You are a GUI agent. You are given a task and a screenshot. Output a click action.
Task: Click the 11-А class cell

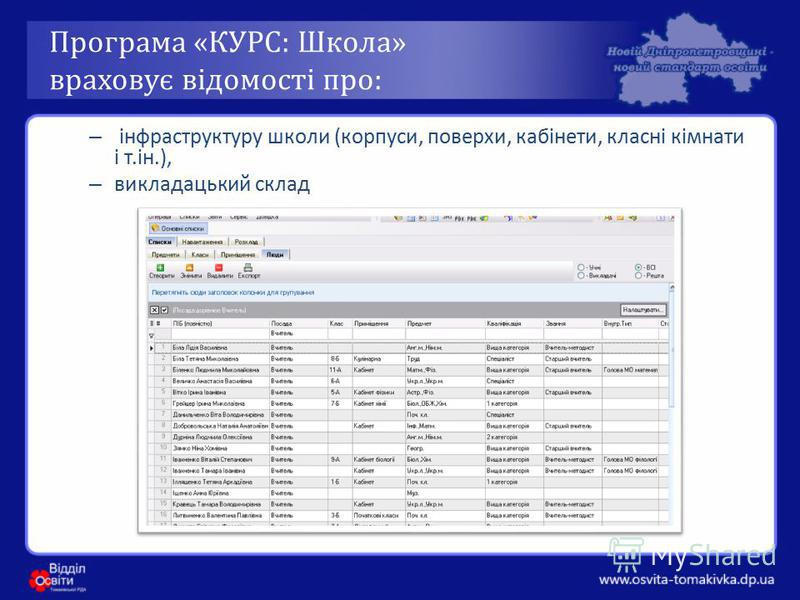340,370
